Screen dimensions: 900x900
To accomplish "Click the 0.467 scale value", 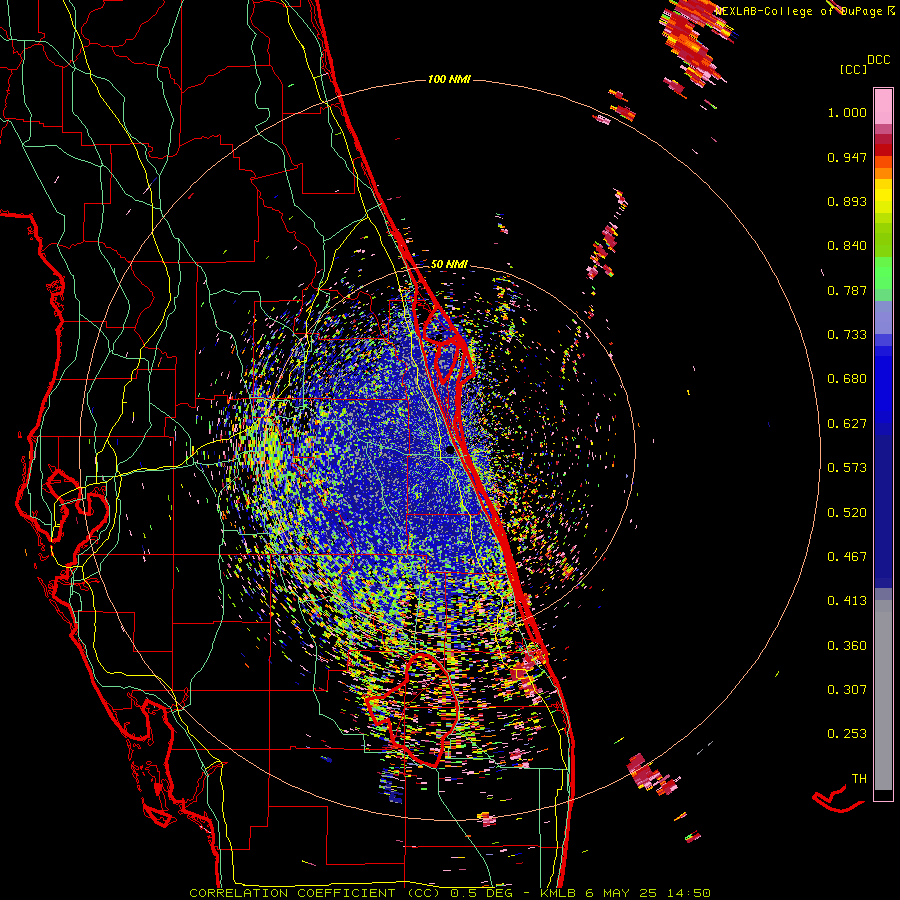I will pyautogui.click(x=847, y=557).
